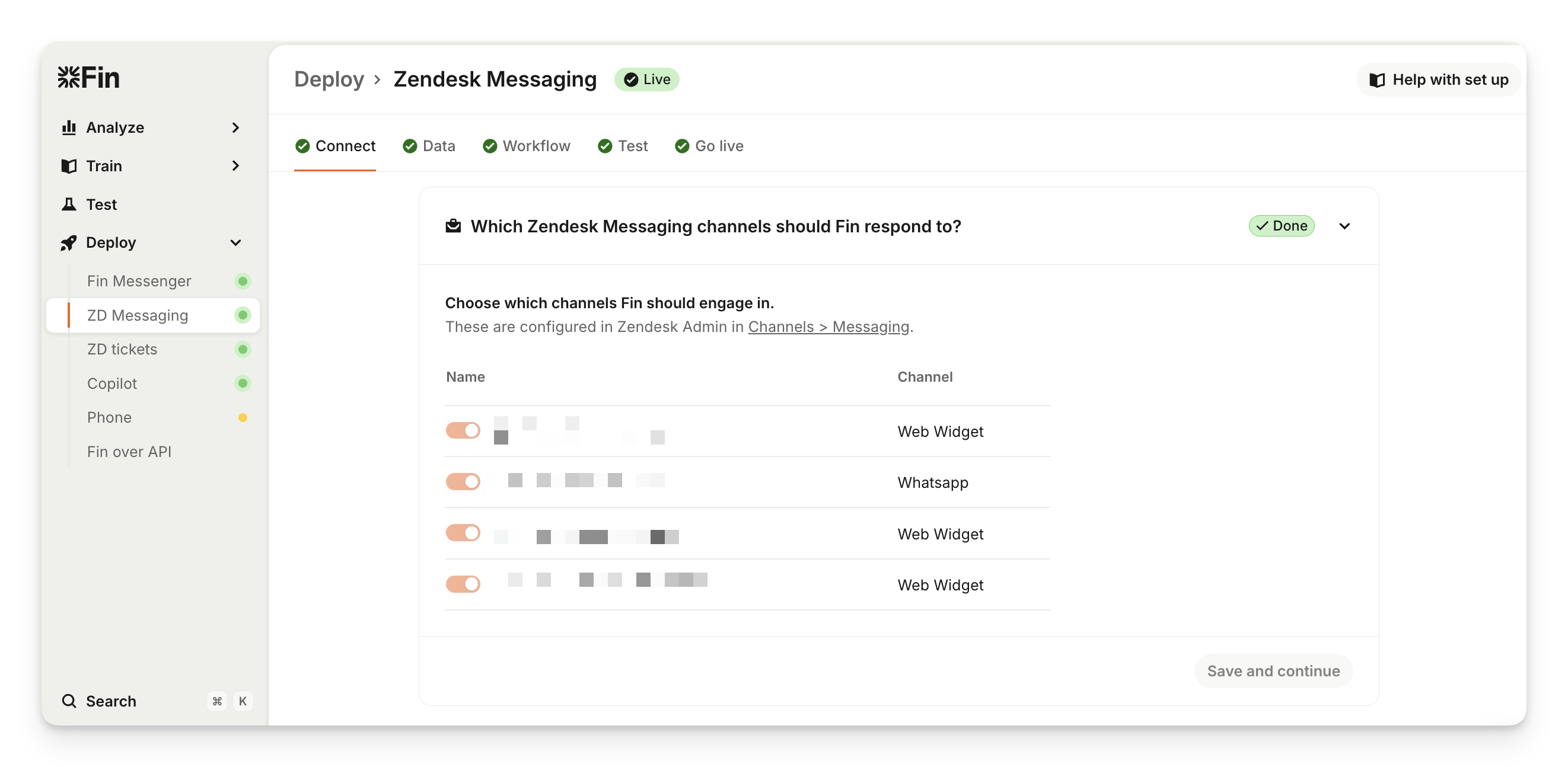Collapse the Zendesk channels card chevron
Image resolution: width=1568 pixels, height=767 pixels.
(1344, 226)
